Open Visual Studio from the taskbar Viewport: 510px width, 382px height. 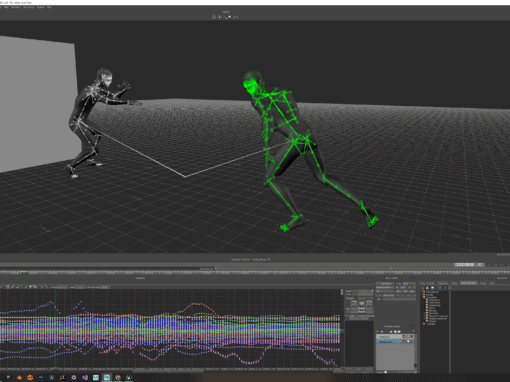tap(85, 377)
